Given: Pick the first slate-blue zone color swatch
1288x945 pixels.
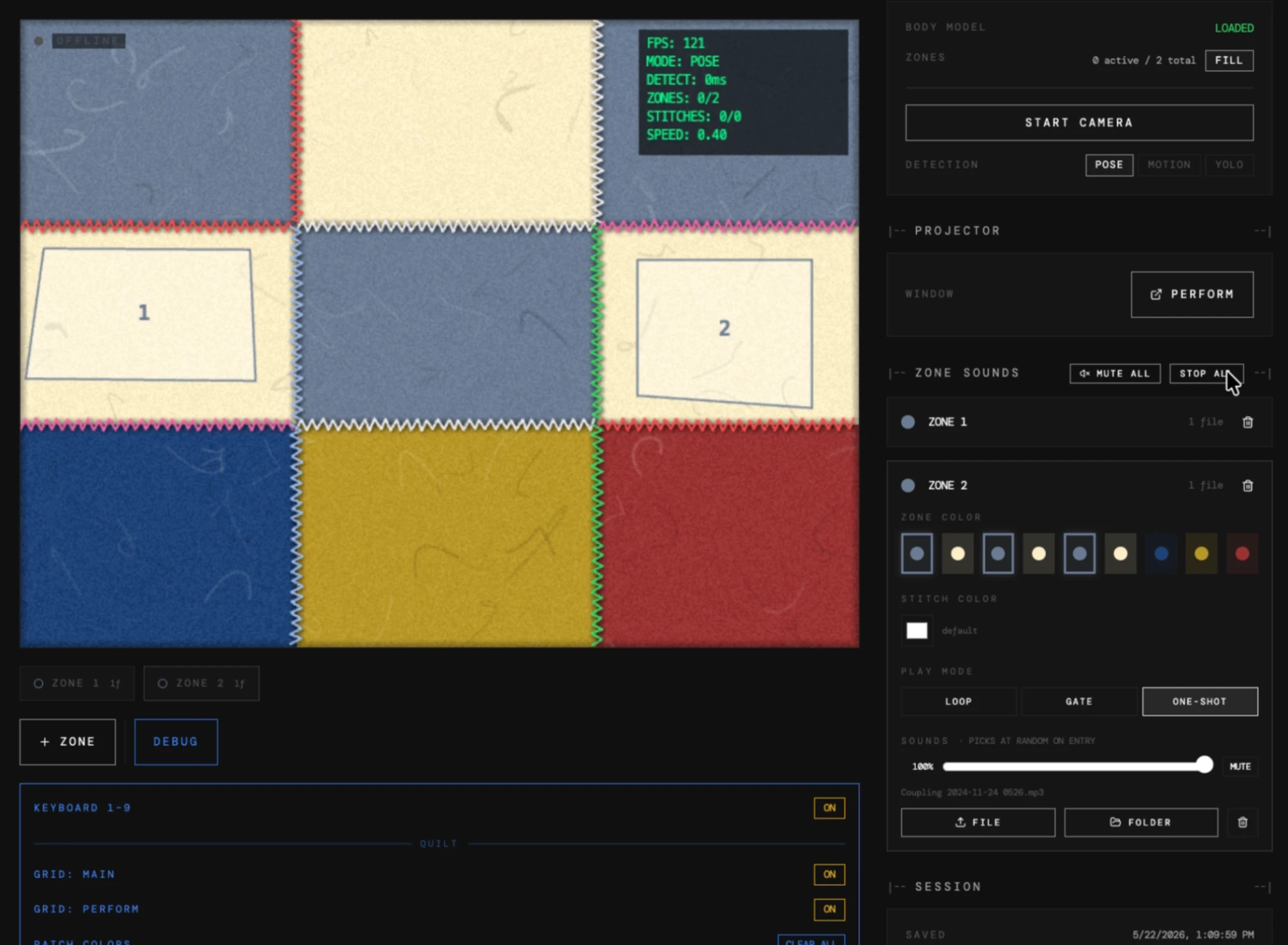Looking at the screenshot, I should [x=916, y=553].
